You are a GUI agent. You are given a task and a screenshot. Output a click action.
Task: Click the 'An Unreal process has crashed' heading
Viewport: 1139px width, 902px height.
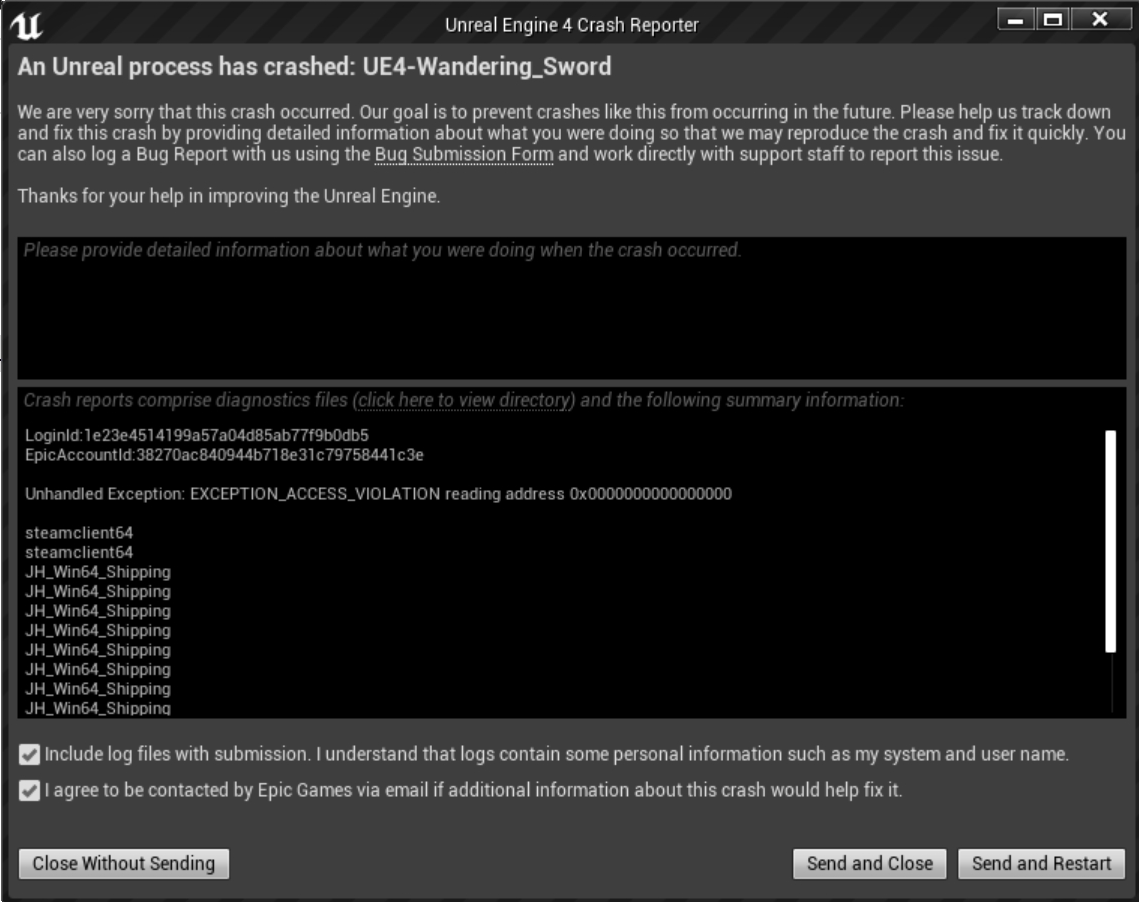(x=314, y=68)
